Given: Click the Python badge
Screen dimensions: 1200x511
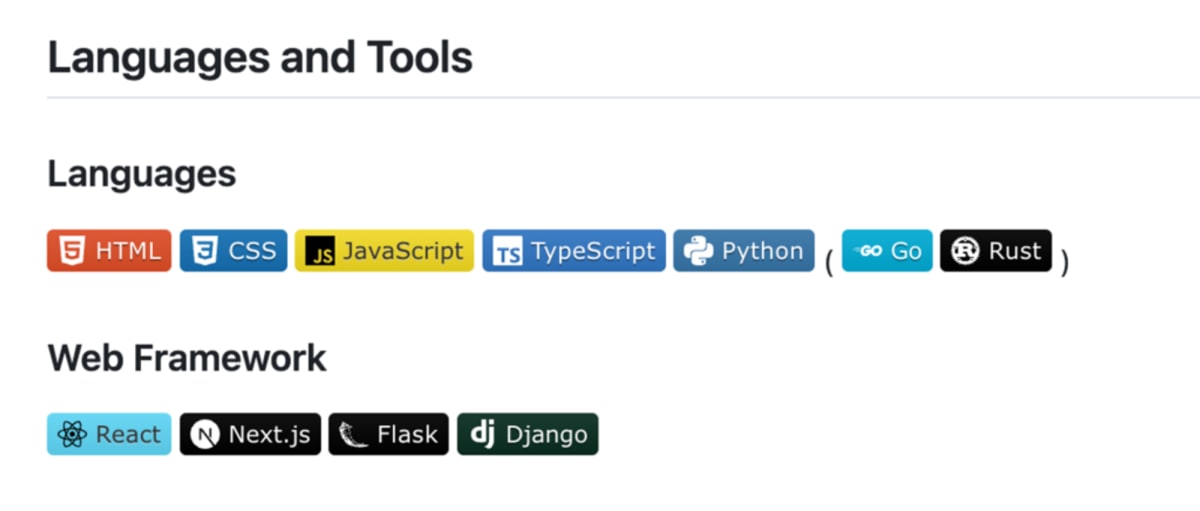Looking at the screenshot, I should [744, 251].
